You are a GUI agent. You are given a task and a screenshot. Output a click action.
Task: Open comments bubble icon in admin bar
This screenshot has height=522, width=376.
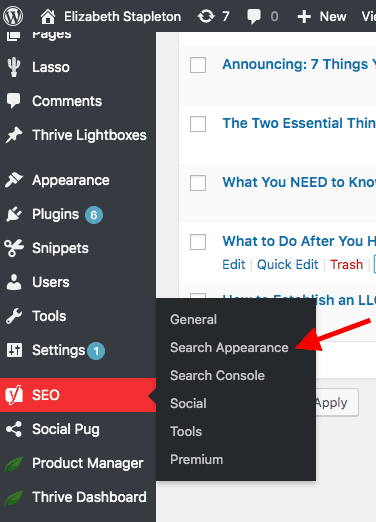254,16
